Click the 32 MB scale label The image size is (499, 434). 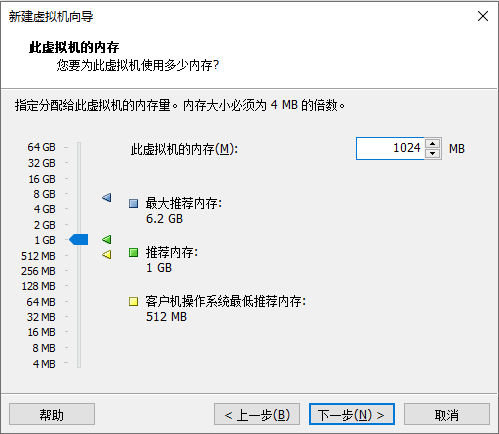tap(41, 317)
